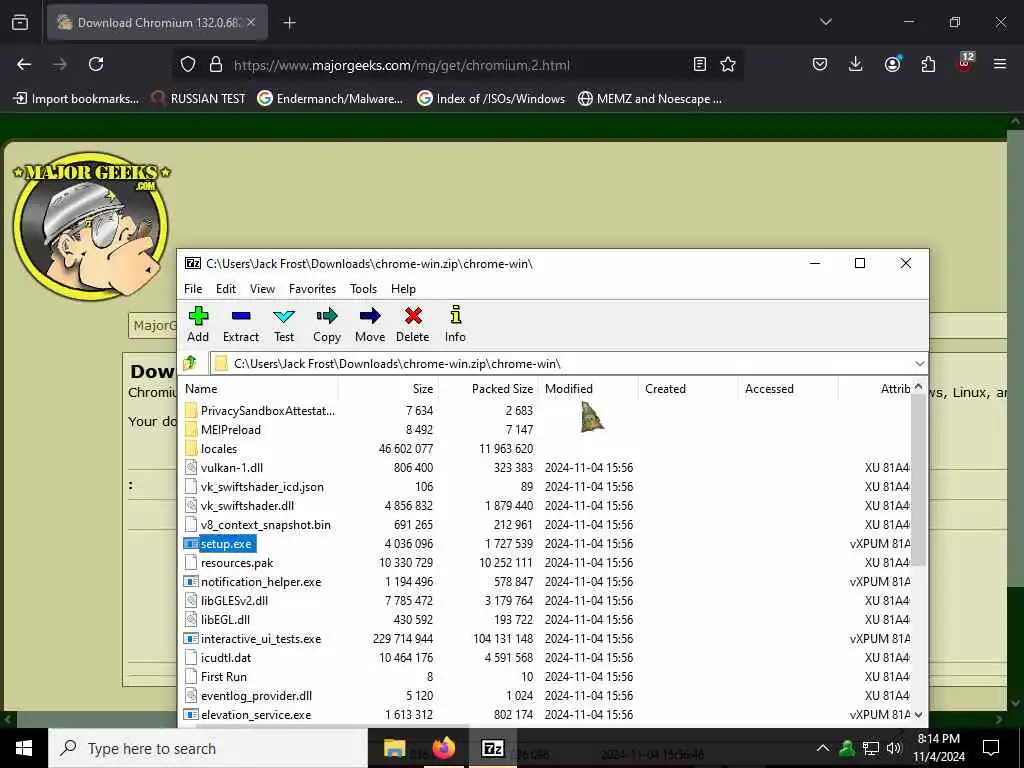1024x768 pixels.
Task: Click the 7-Zip taskbar button
Action: point(492,748)
